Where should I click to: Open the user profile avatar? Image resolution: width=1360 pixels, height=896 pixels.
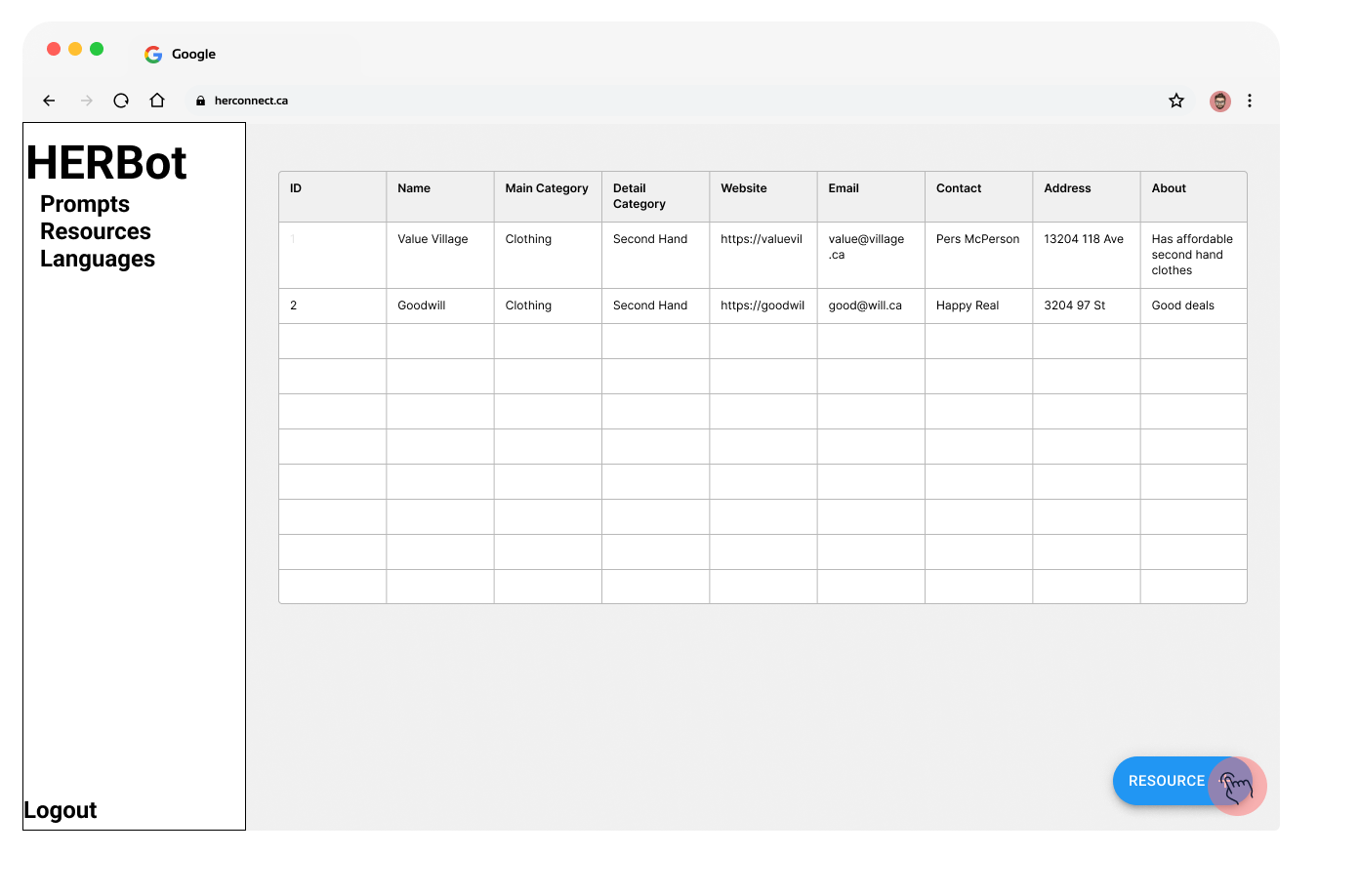coord(1219,101)
